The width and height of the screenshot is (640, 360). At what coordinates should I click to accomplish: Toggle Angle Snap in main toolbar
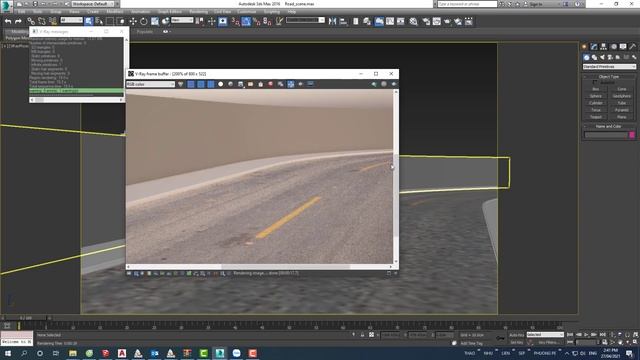coord(246,21)
